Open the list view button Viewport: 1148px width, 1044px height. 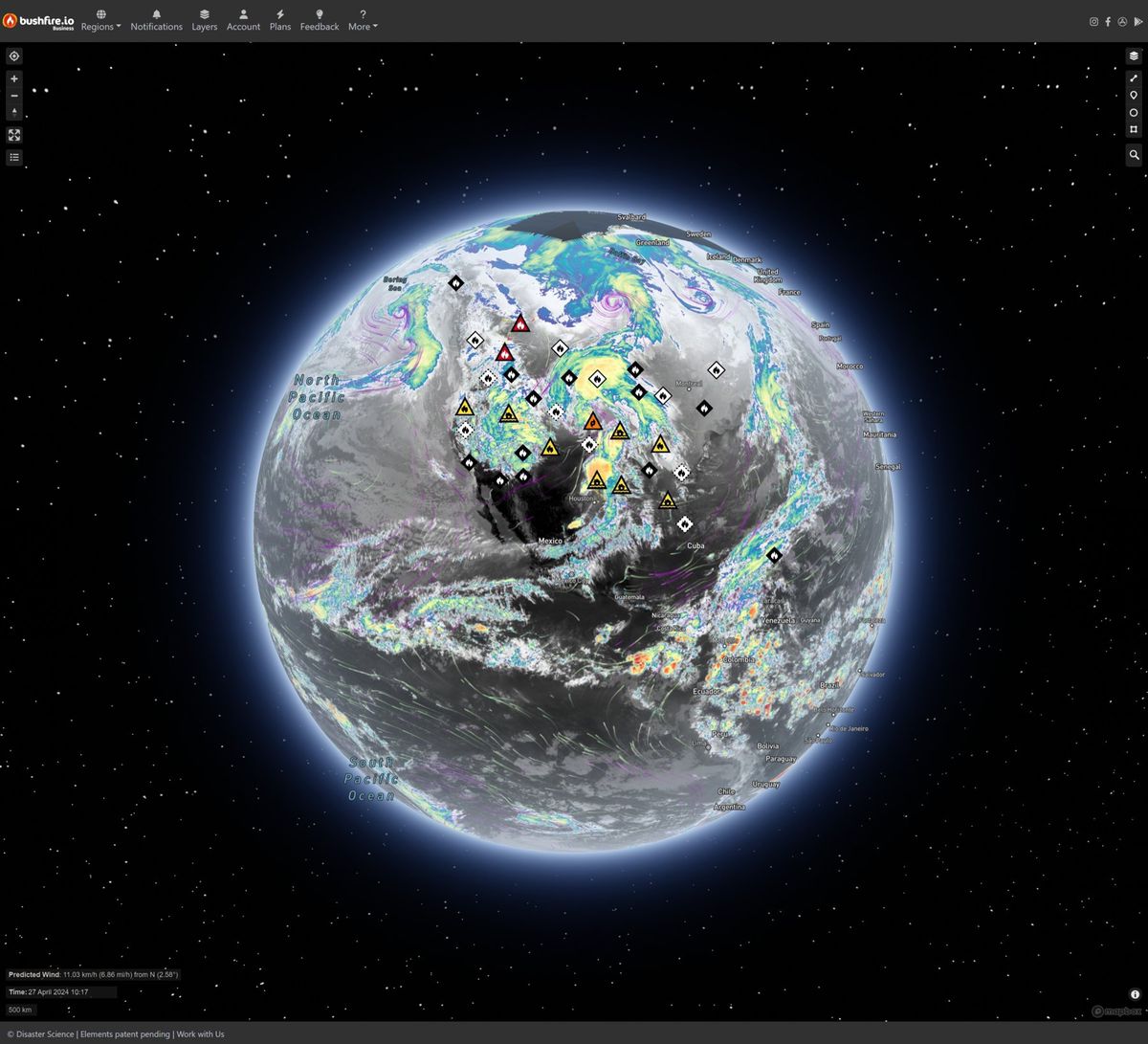pyautogui.click(x=14, y=157)
